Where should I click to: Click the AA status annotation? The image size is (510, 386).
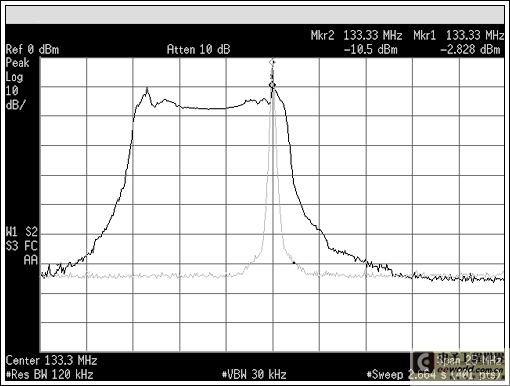tap(31, 260)
